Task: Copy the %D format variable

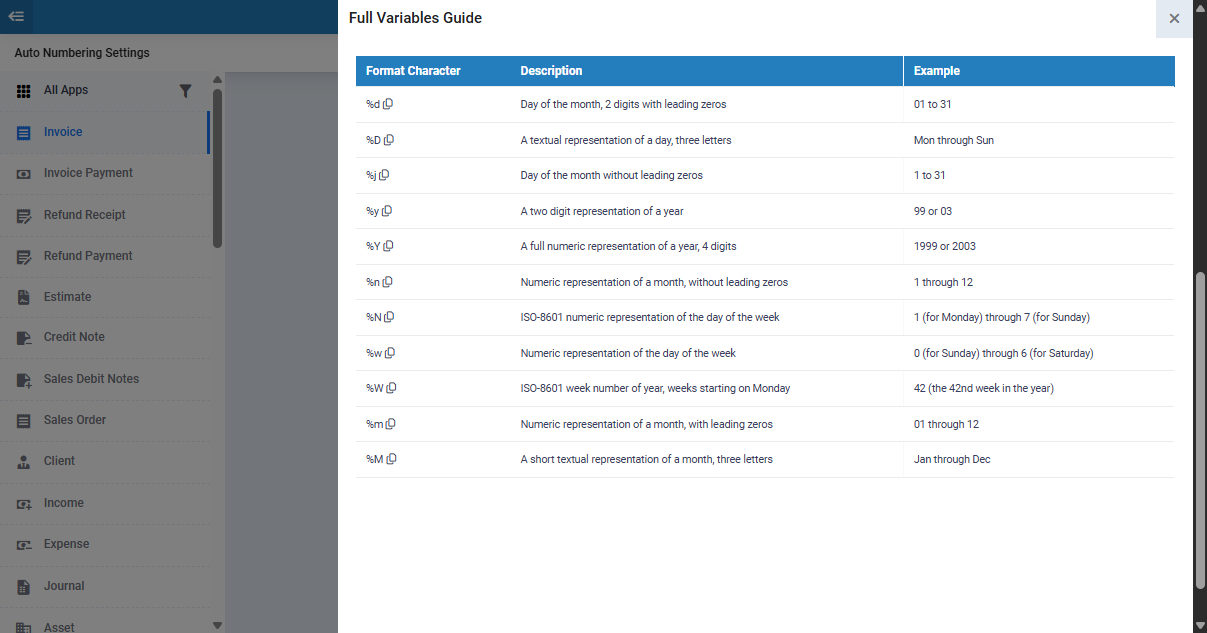Action: 389,140
